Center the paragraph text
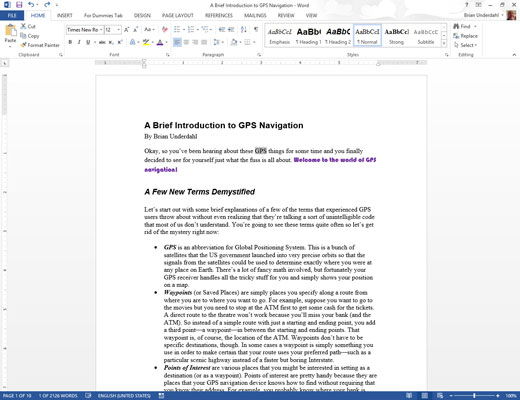The image size is (520, 400). click(186, 42)
